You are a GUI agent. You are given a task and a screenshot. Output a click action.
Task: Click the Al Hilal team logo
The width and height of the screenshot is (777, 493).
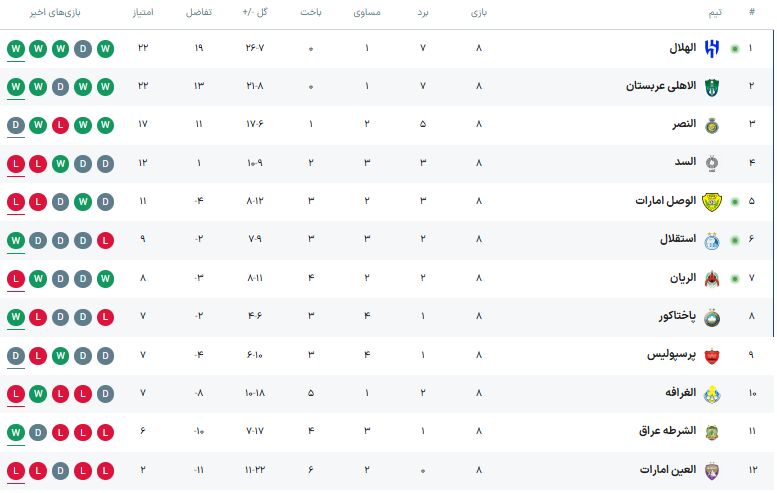click(x=712, y=48)
